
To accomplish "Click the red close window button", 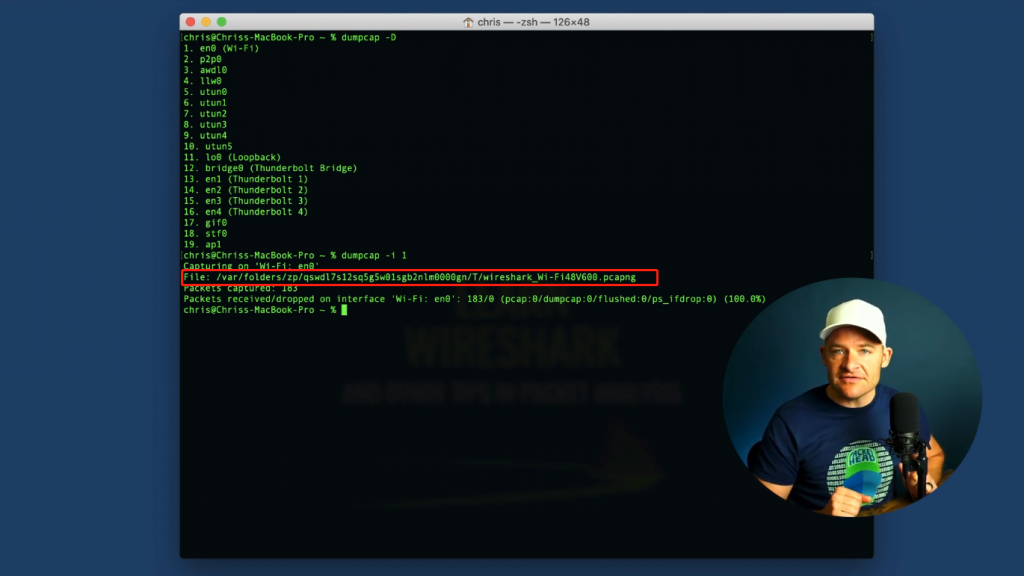I will tap(190, 22).
